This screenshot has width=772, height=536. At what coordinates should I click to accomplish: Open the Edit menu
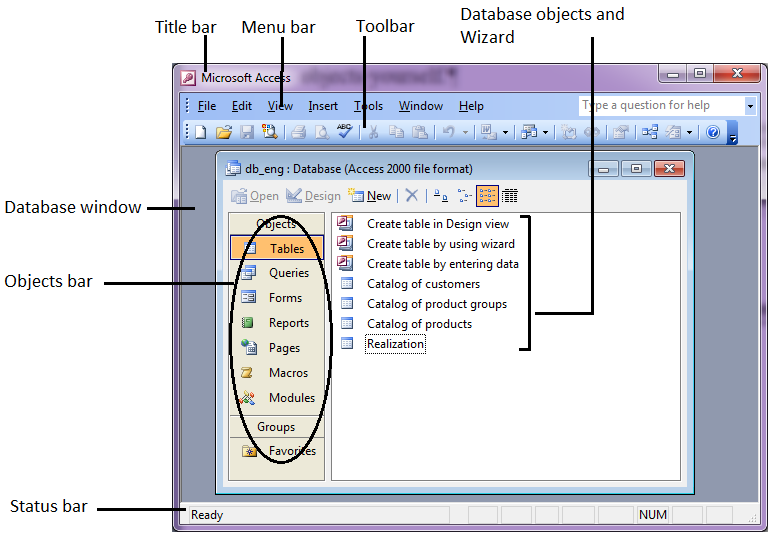(242, 106)
